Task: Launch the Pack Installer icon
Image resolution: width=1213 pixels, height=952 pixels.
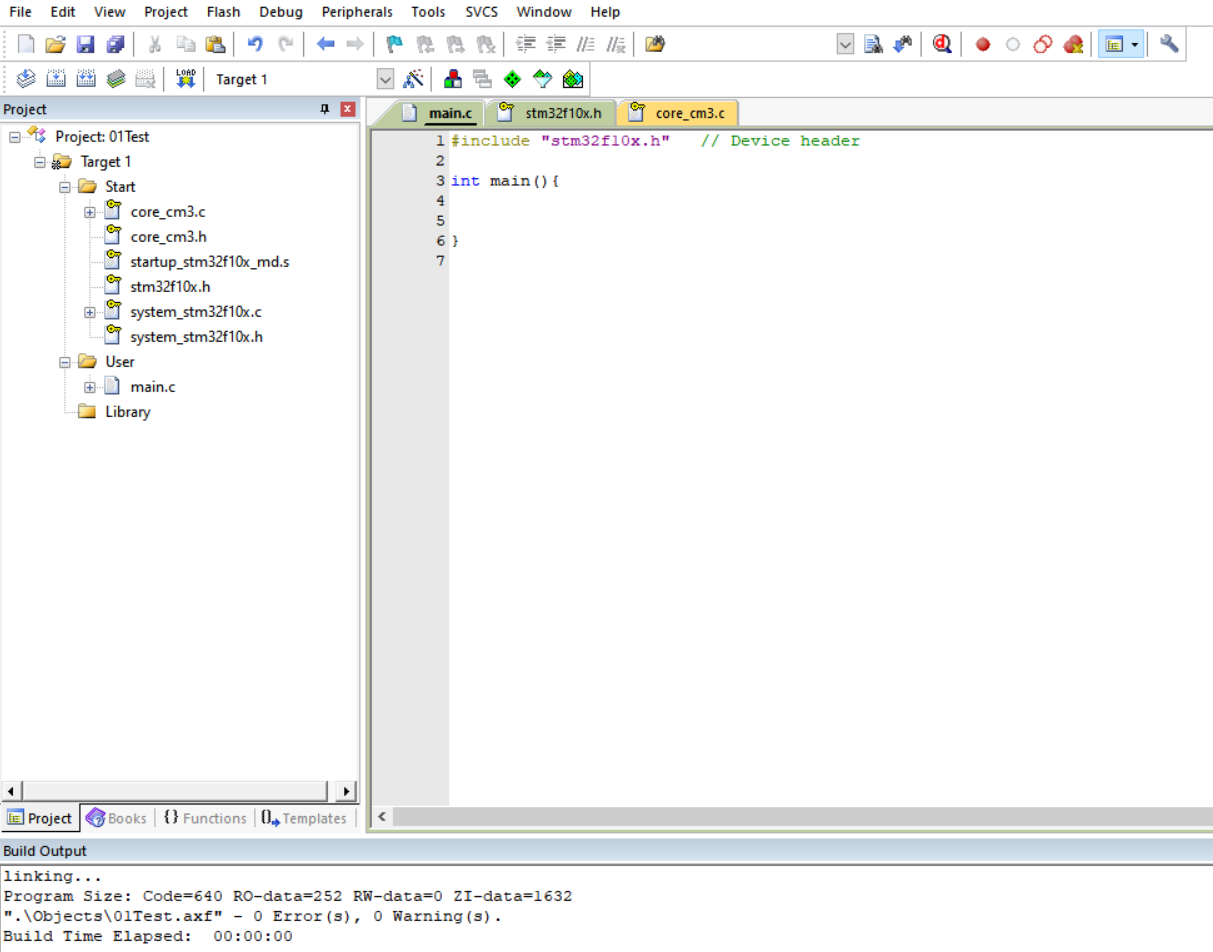Action: point(573,79)
